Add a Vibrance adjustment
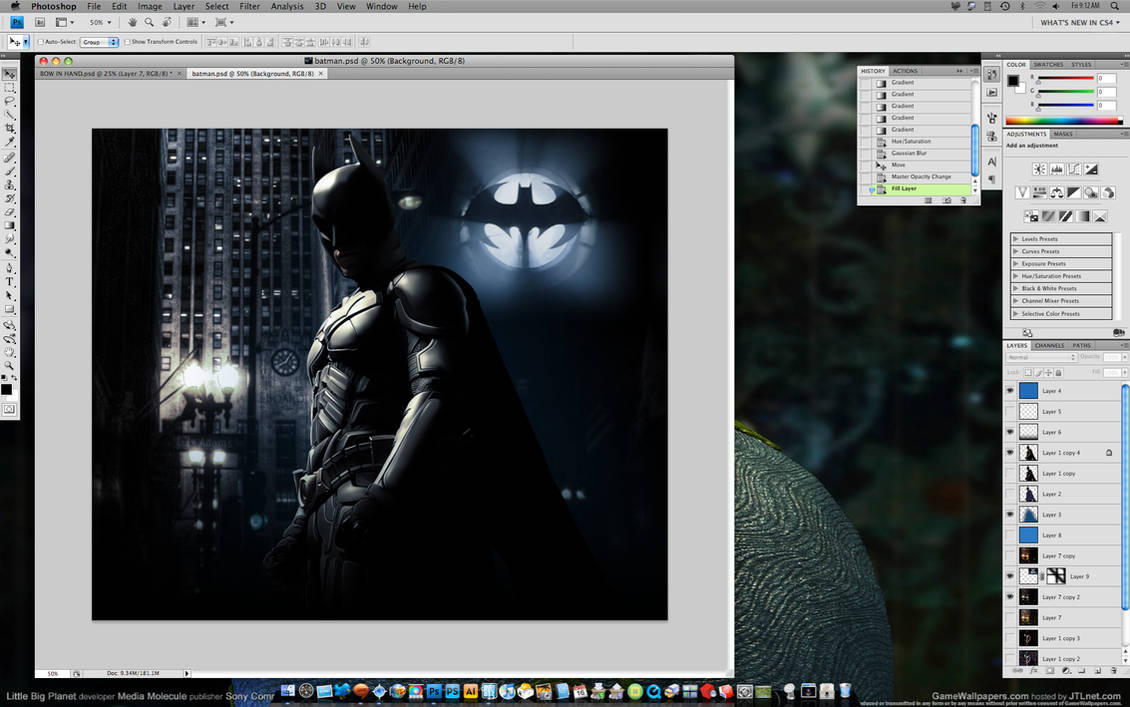Image resolution: width=1130 pixels, height=707 pixels. point(1022,192)
